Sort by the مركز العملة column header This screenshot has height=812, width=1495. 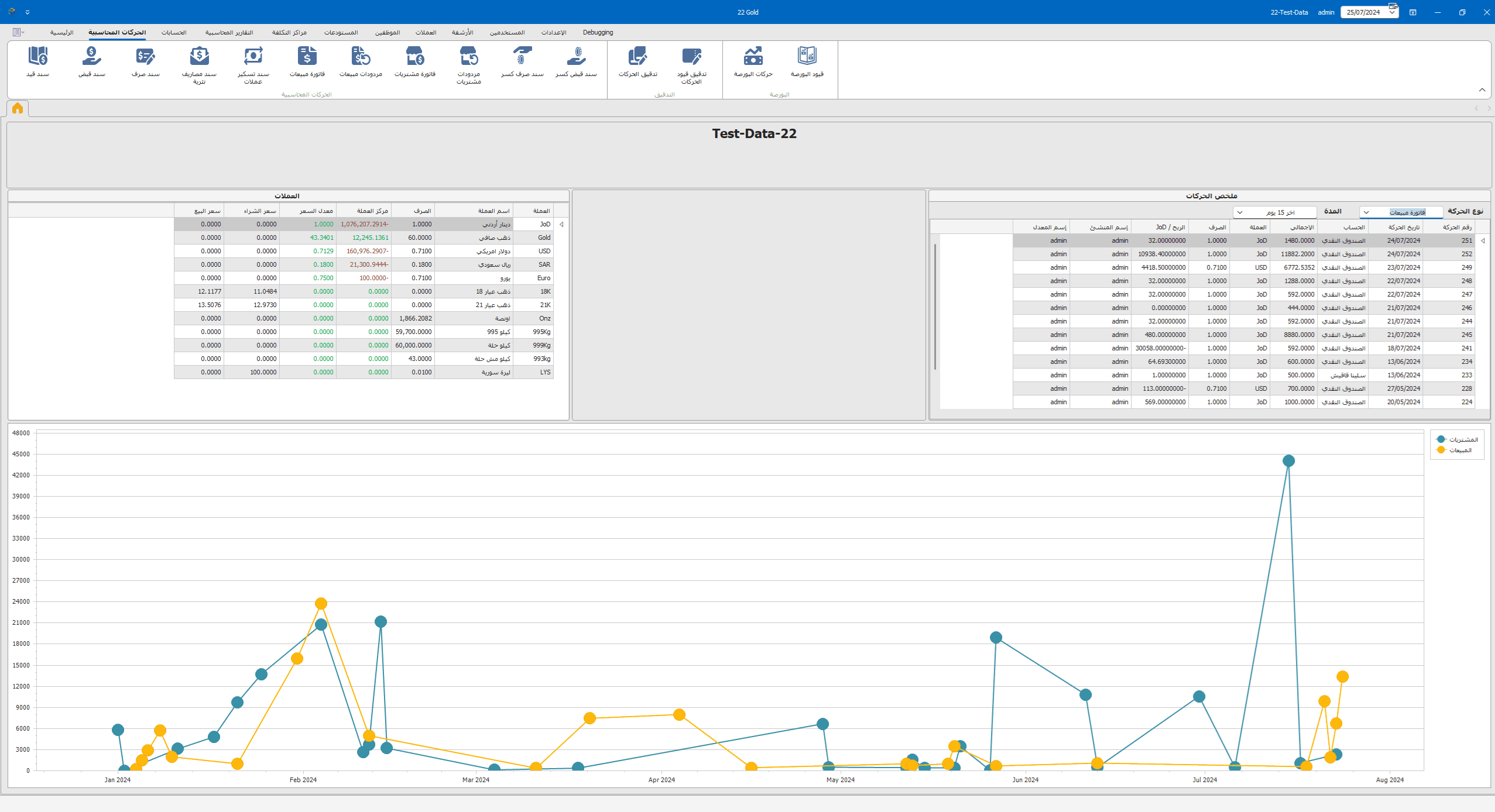(x=364, y=211)
